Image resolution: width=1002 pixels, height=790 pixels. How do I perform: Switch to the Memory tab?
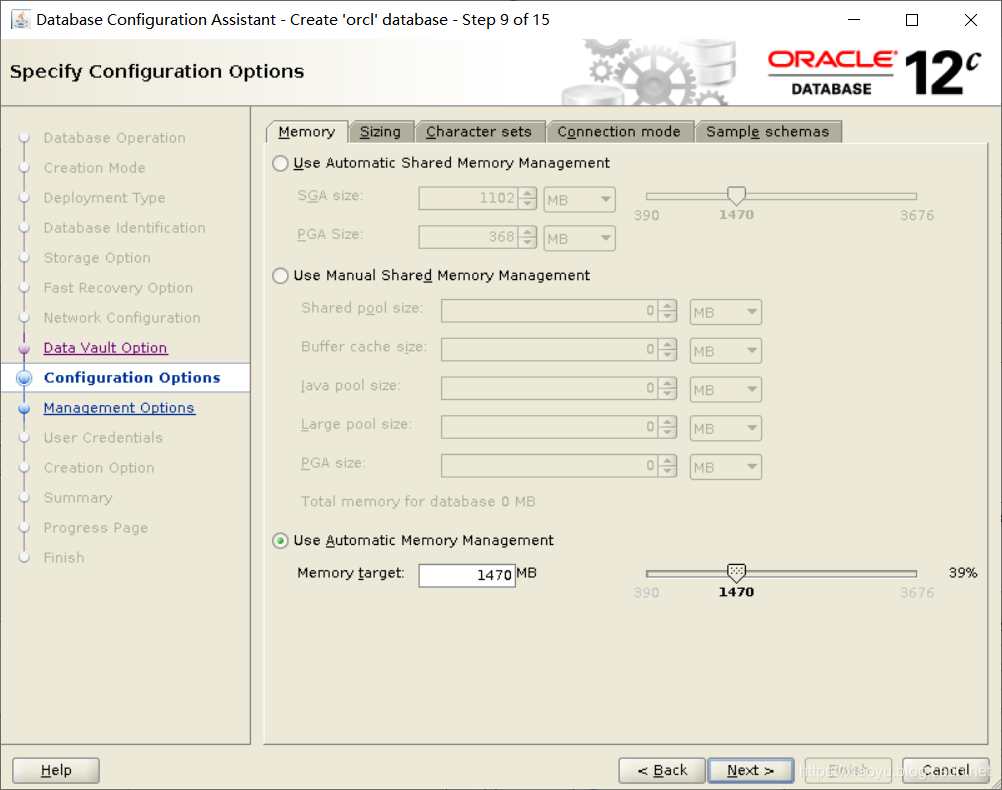pos(307,132)
